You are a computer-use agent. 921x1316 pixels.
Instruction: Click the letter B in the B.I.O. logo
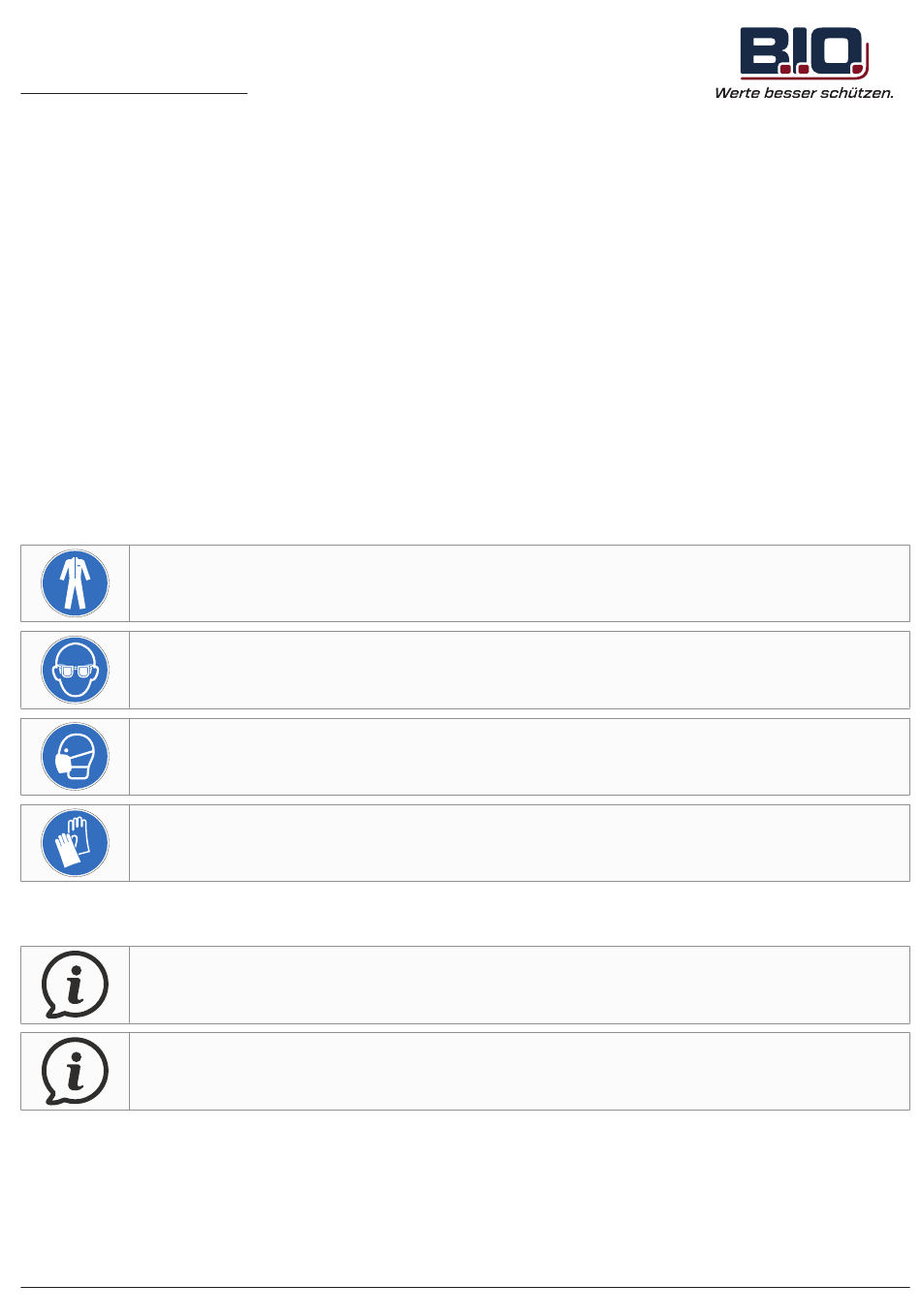(759, 51)
